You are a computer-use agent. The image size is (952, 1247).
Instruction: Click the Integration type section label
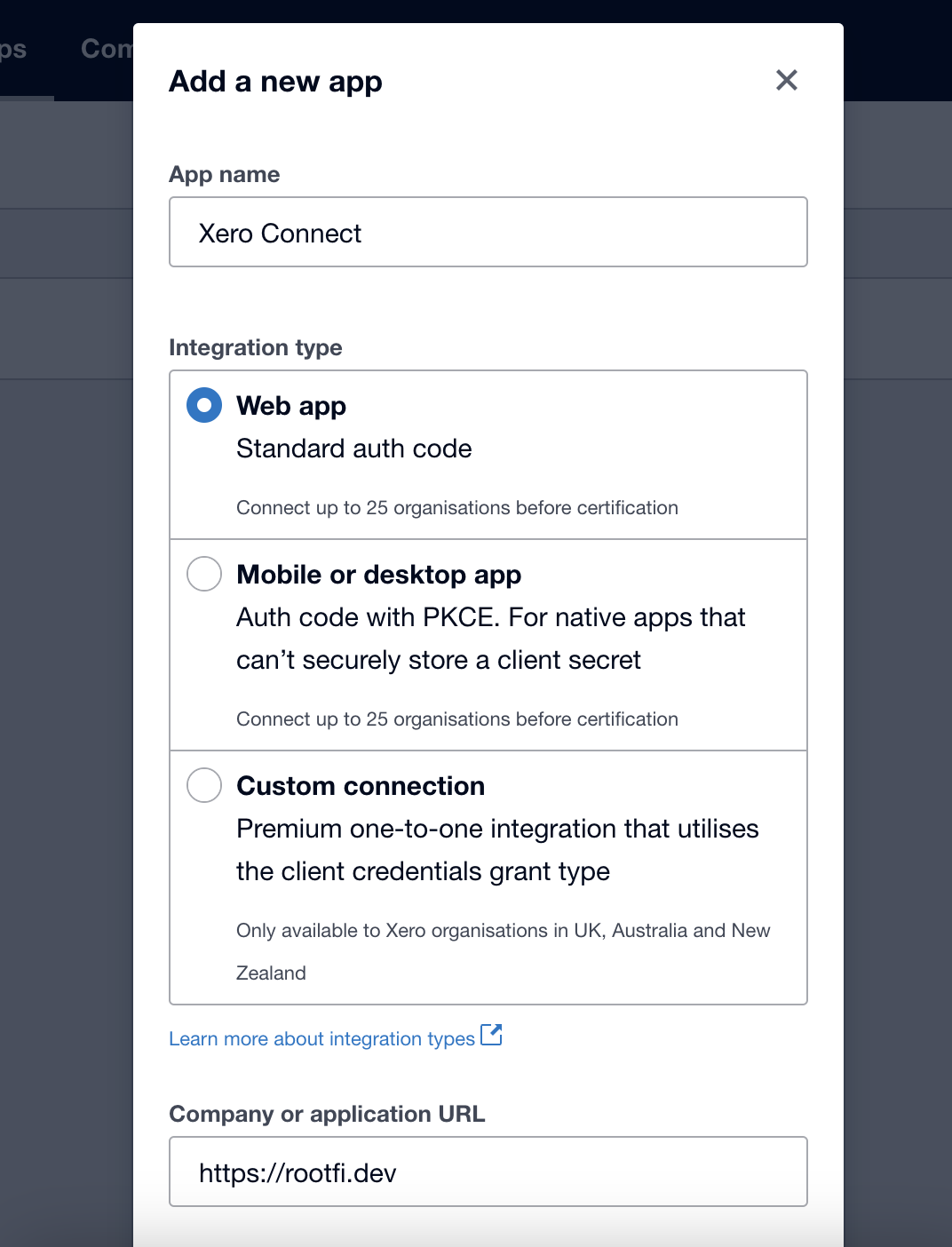(x=256, y=347)
